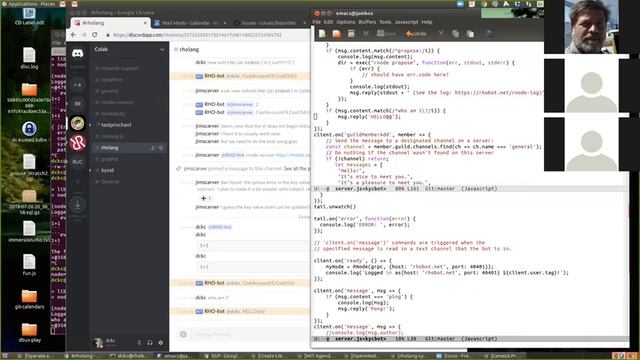Open the Javascript menu in Emacs
The width and height of the screenshot is (640, 360).
point(406,22)
